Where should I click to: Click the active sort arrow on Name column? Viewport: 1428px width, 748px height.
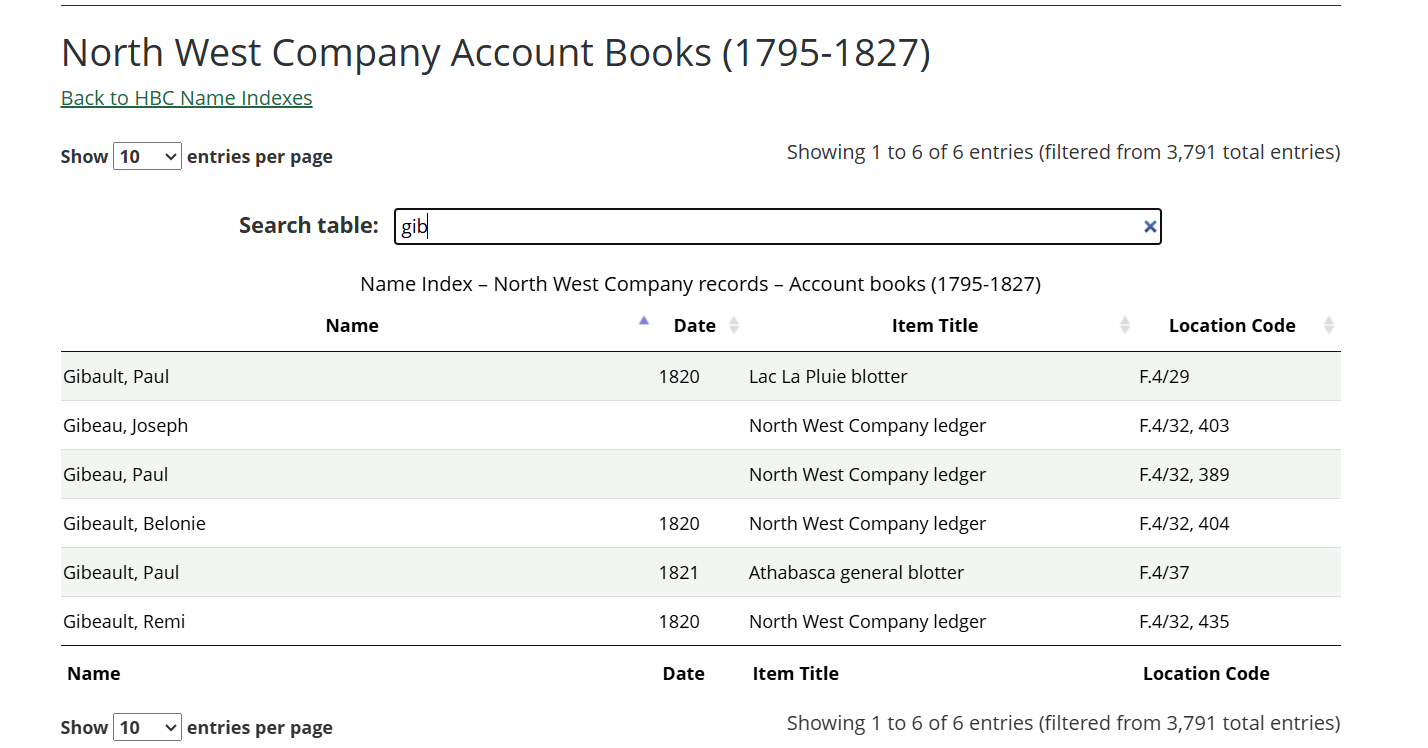point(643,319)
